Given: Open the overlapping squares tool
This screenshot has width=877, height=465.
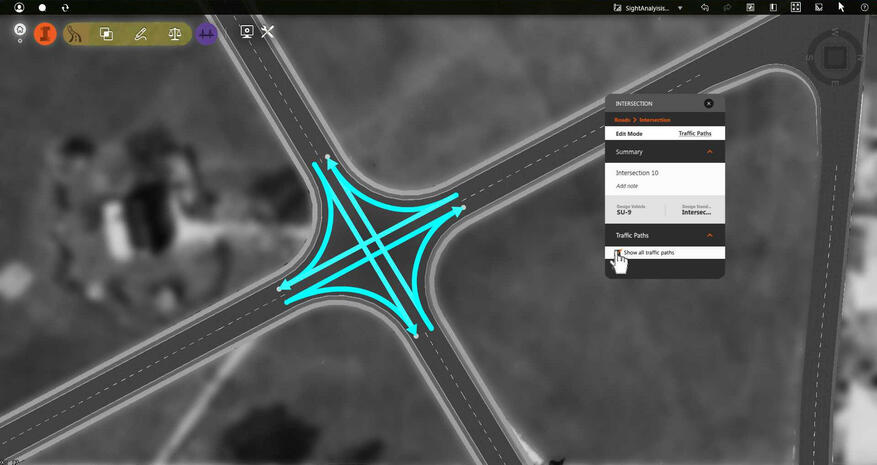Looking at the screenshot, I should tap(106, 33).
